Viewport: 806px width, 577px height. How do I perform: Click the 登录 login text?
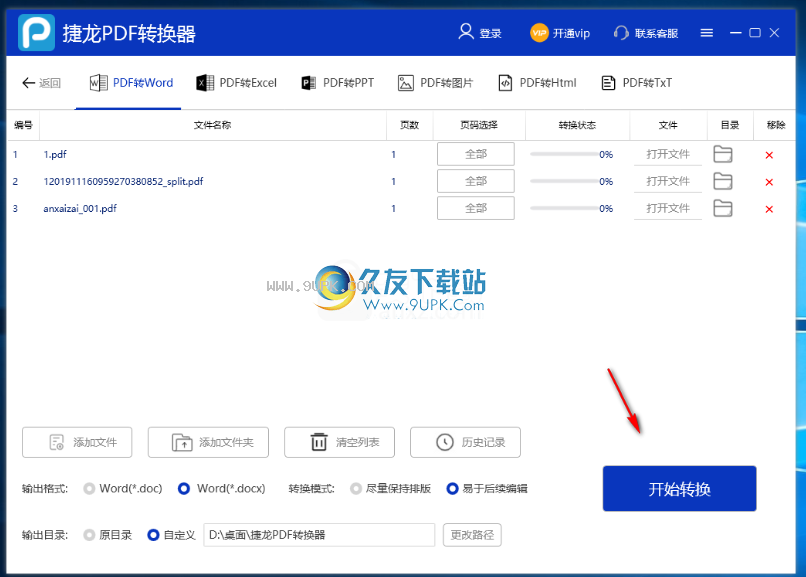pyautogui.click(x=490, y=33)
